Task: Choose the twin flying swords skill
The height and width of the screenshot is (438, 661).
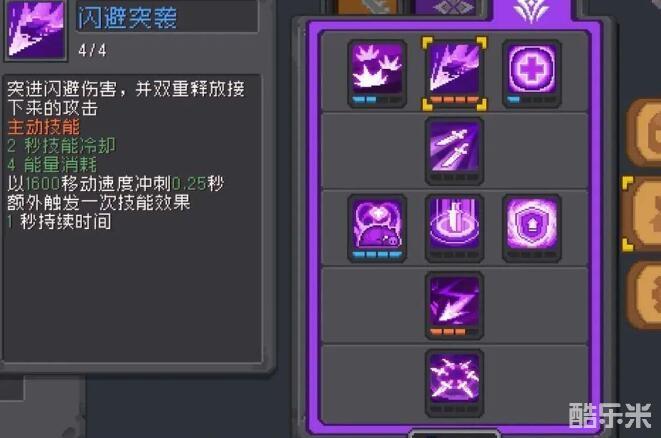Action: tap(454, 151)
